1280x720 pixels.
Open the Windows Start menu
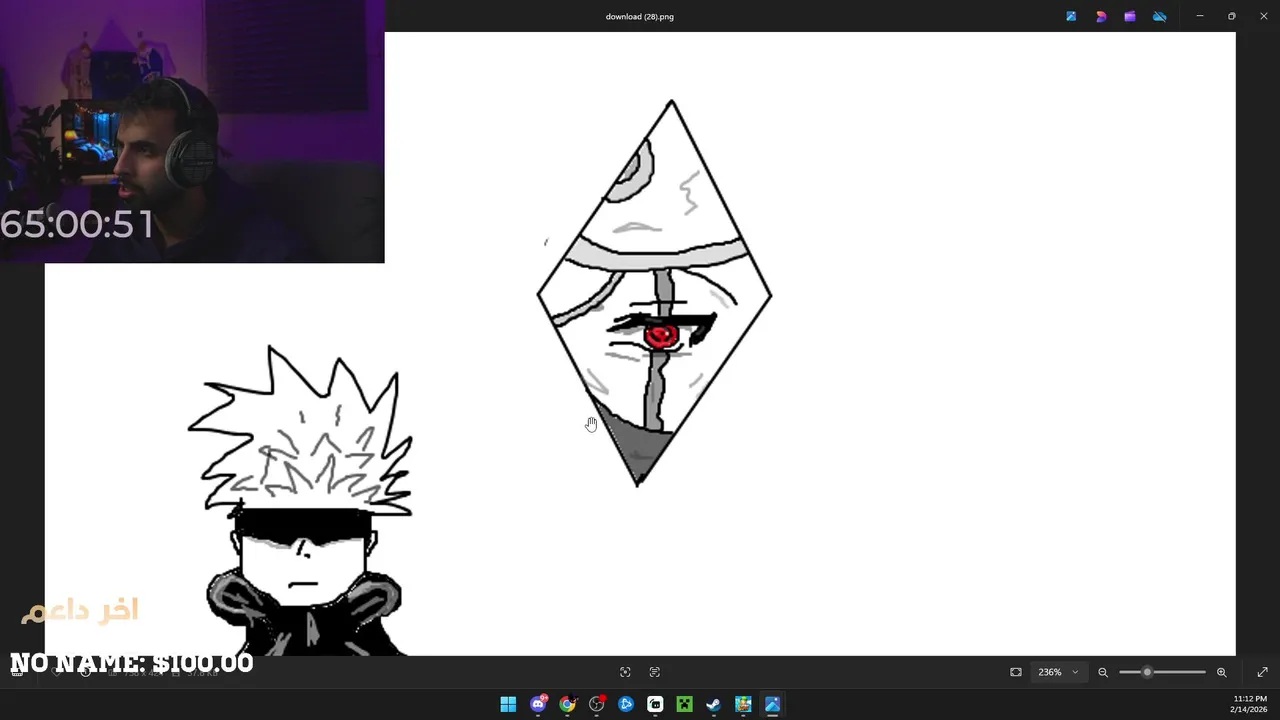click(x=508, y=704)
